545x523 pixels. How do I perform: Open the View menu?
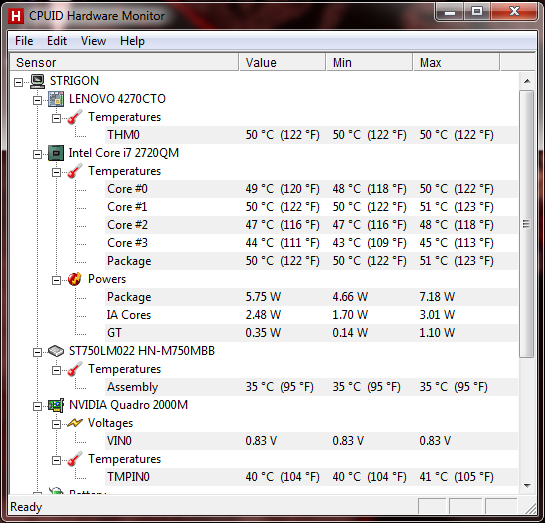click(93, 41)
